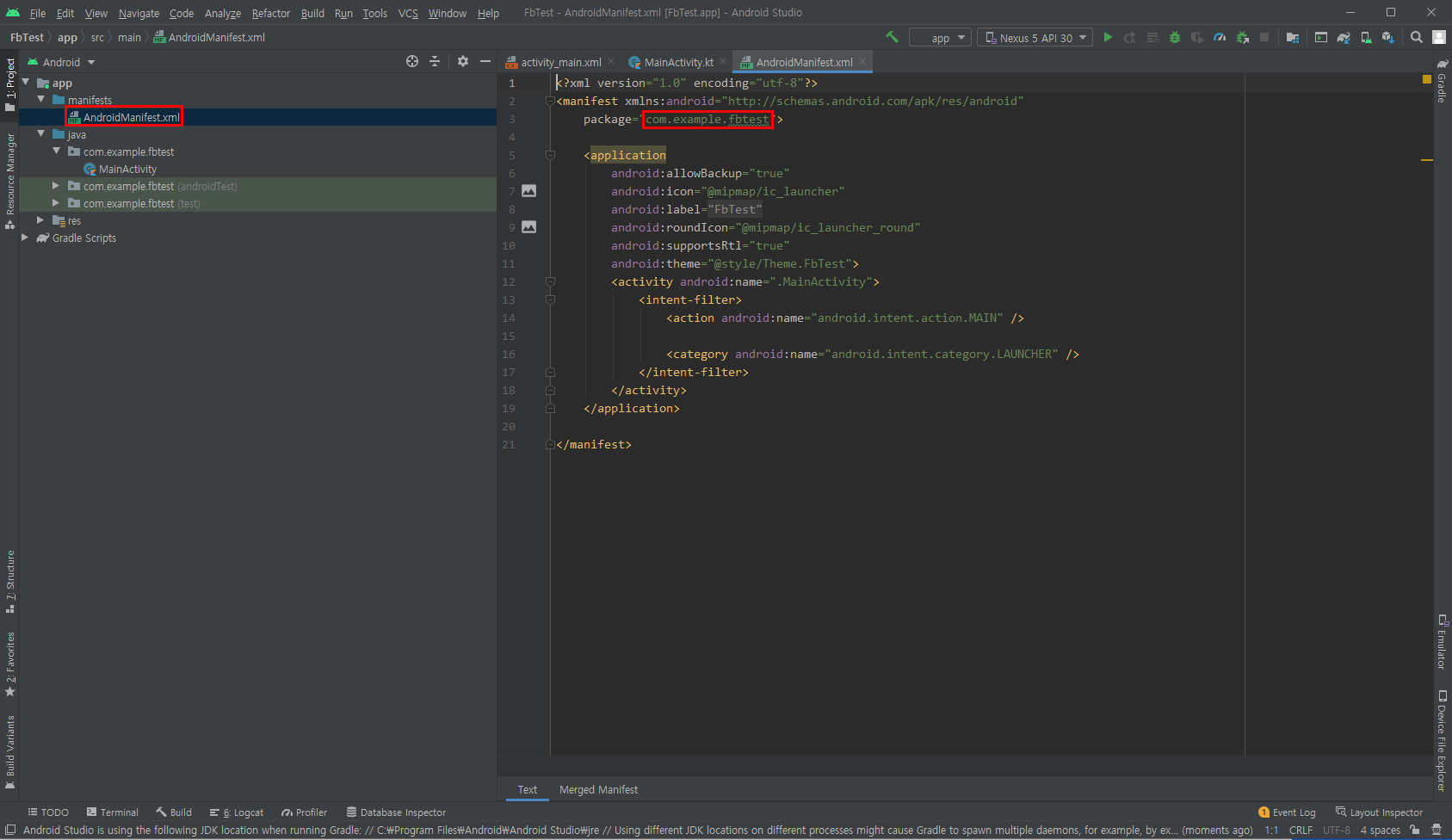This screenshot has width=1452, height=840.
Task: Click Collapse All in Project panel
Action: pyautogui.click(x=435, y=61)
